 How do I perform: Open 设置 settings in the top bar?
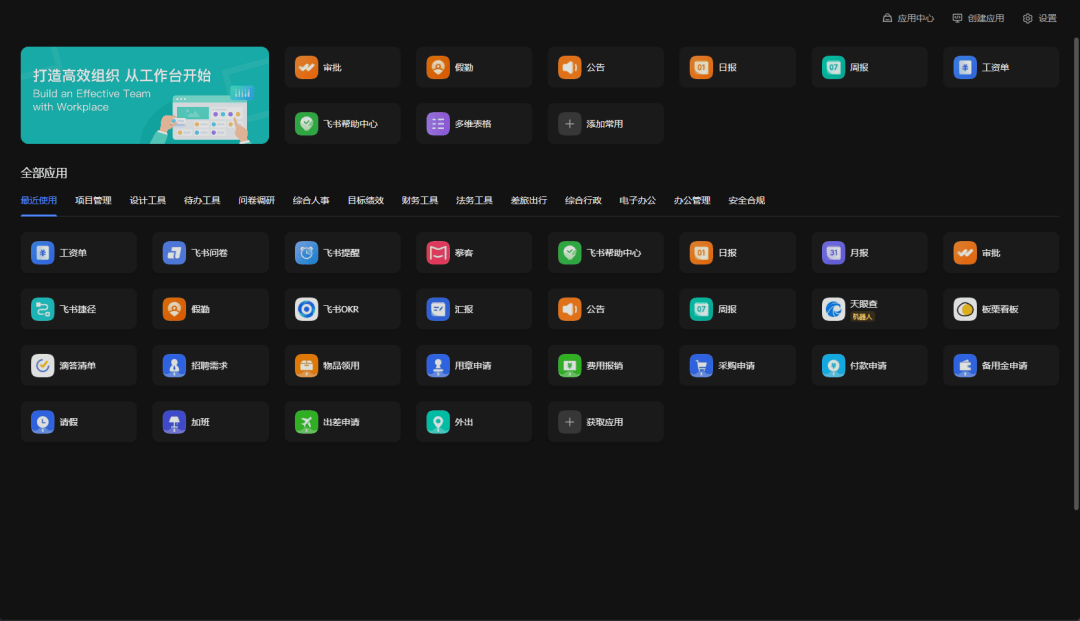click(x=1039, y=19)
